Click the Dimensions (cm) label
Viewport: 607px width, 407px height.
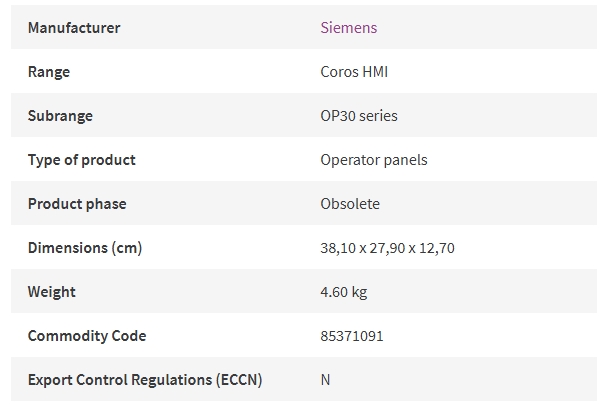point(85,248)
